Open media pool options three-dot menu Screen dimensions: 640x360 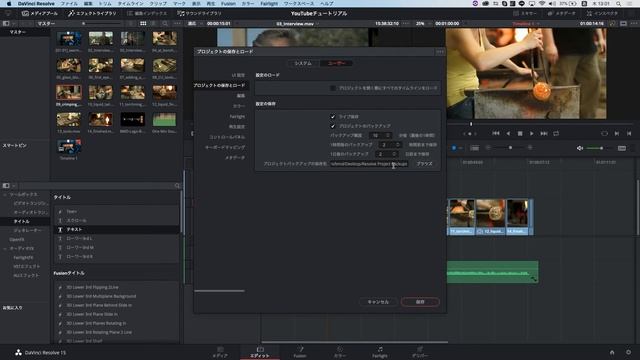pos(177,24)
